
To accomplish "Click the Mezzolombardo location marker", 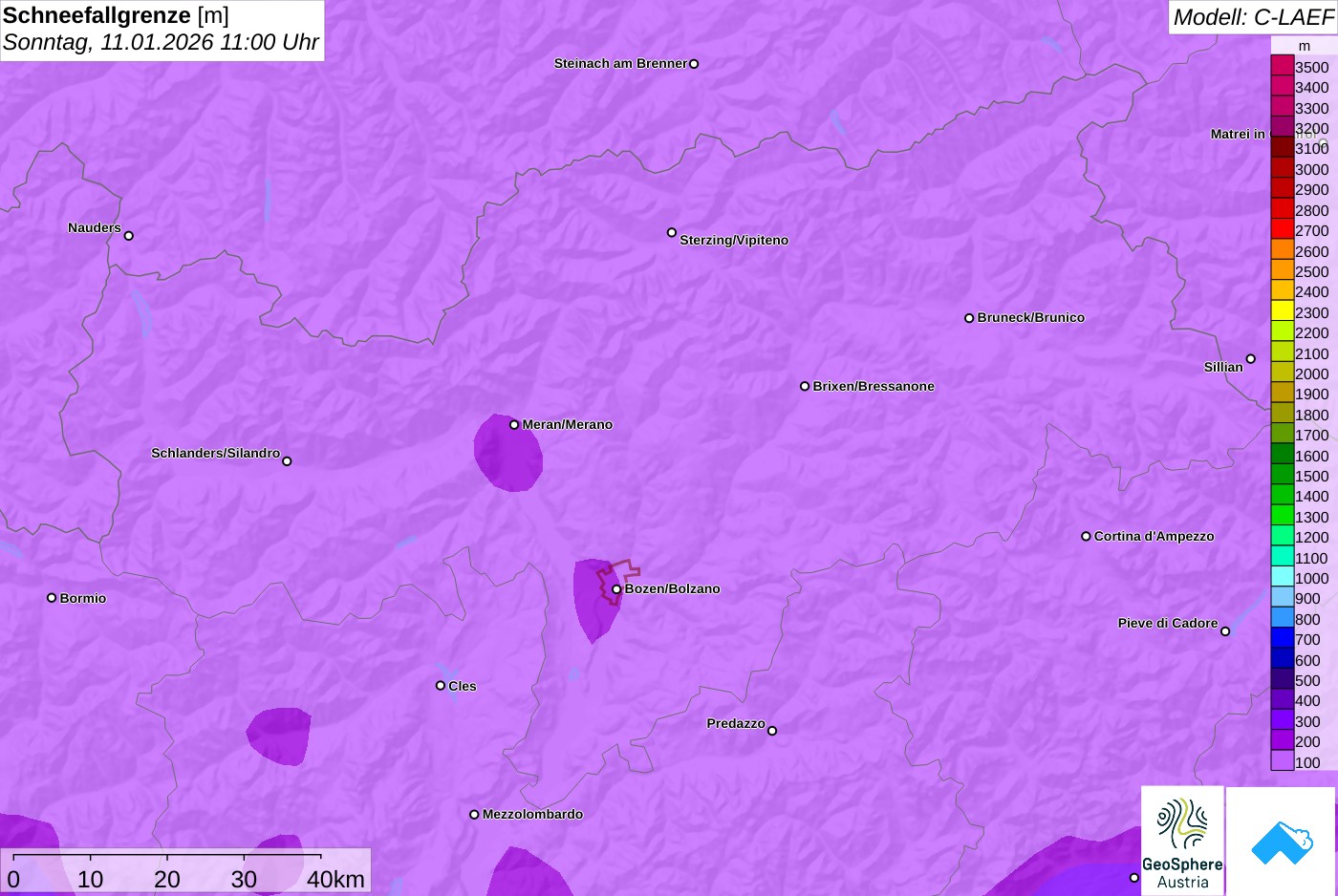I will [474, 815].
